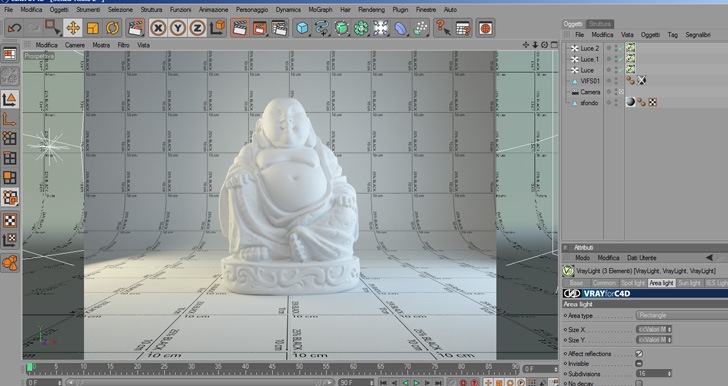Open the Rendering menu
Image resolution: width=728 pixels, height=386 pixels.
pos(371,9)
